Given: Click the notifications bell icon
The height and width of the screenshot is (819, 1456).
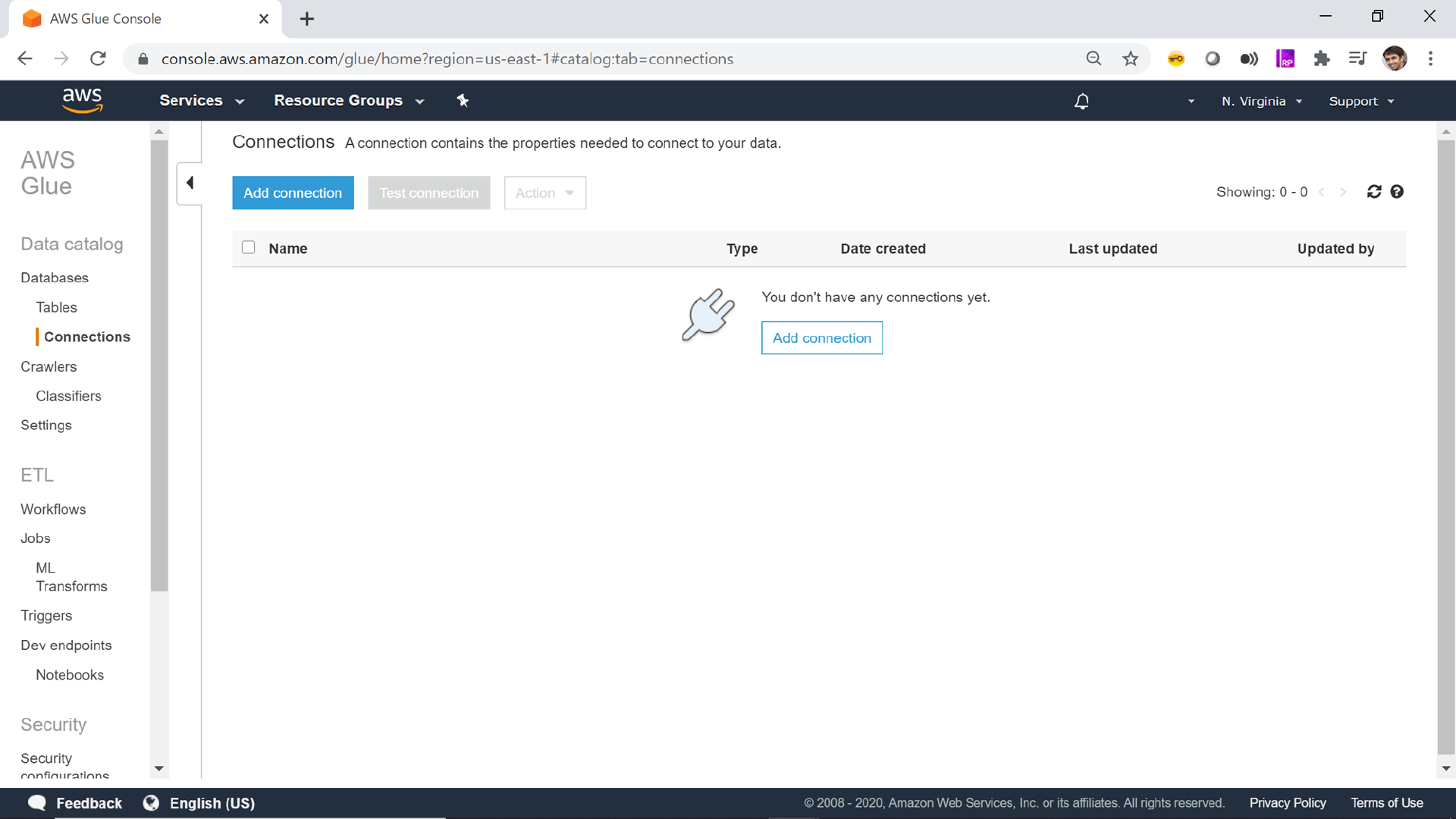Looking at the screenshot, I should [x=1081, y=101].
